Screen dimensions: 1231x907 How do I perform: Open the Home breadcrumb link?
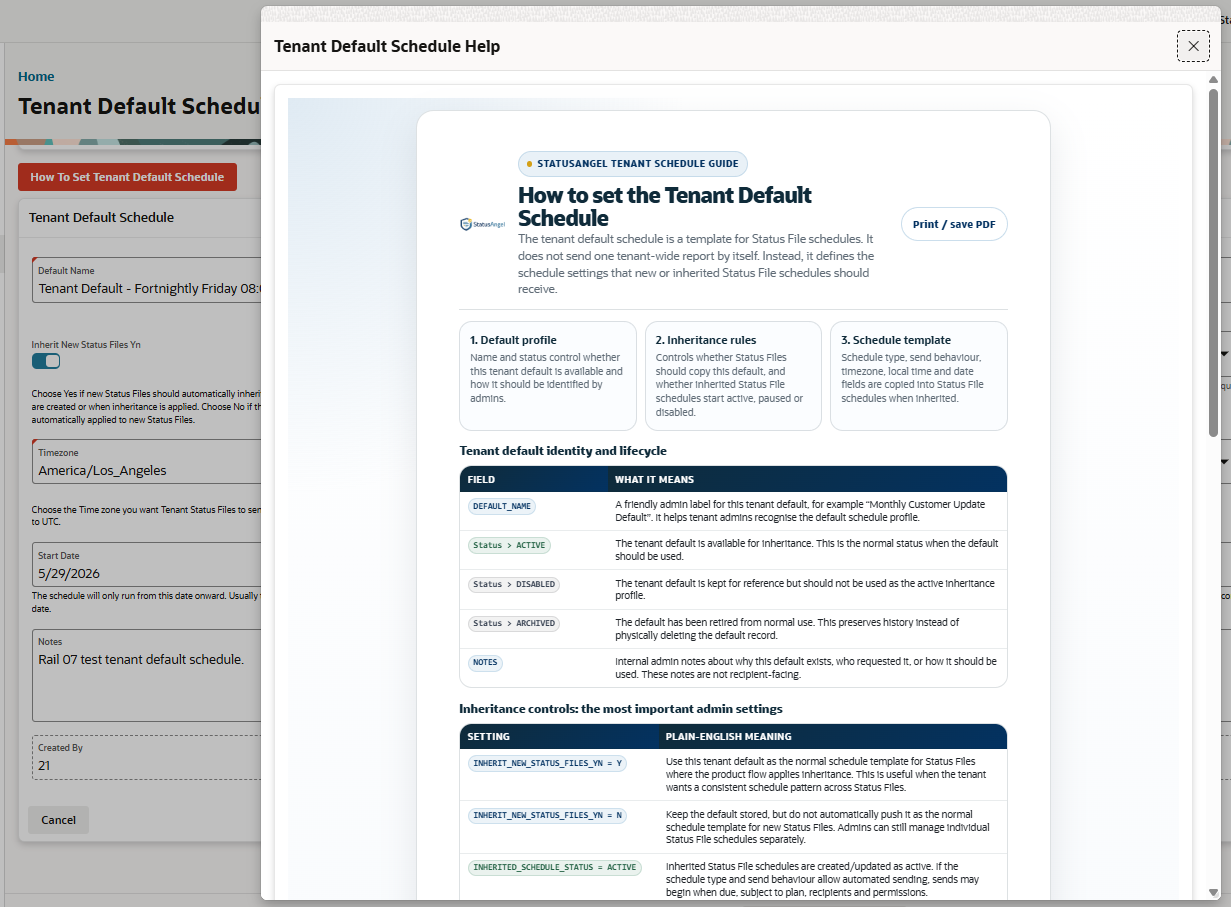pyautogui.click(x=36, y=77)
